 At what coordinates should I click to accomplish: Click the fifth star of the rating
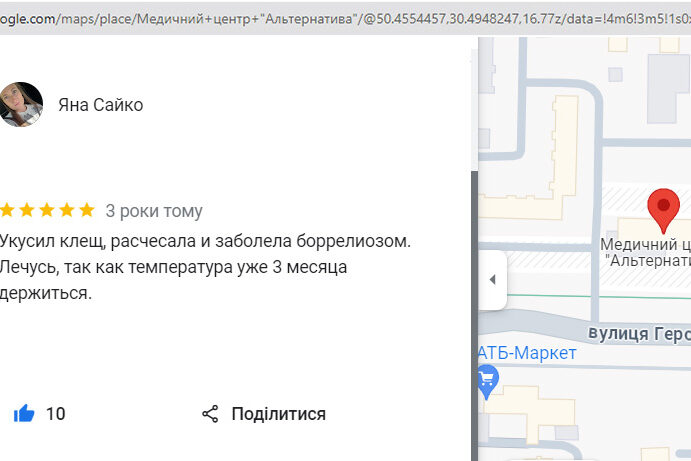(x=87, y=210)
